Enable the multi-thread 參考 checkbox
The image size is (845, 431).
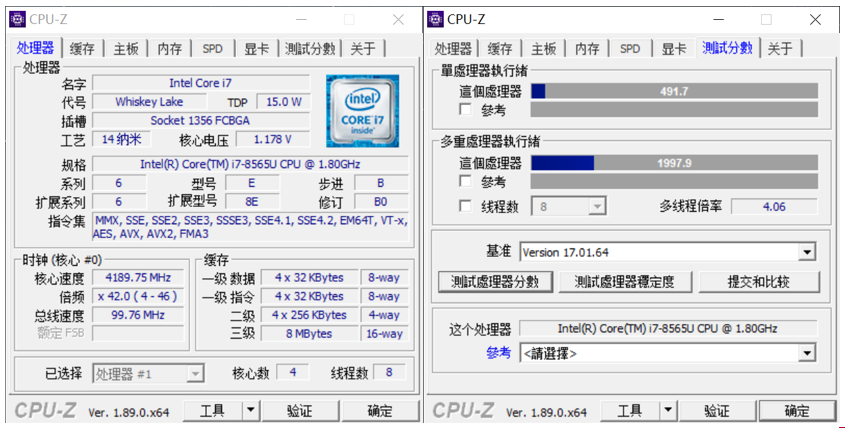(x=465, y=181)
